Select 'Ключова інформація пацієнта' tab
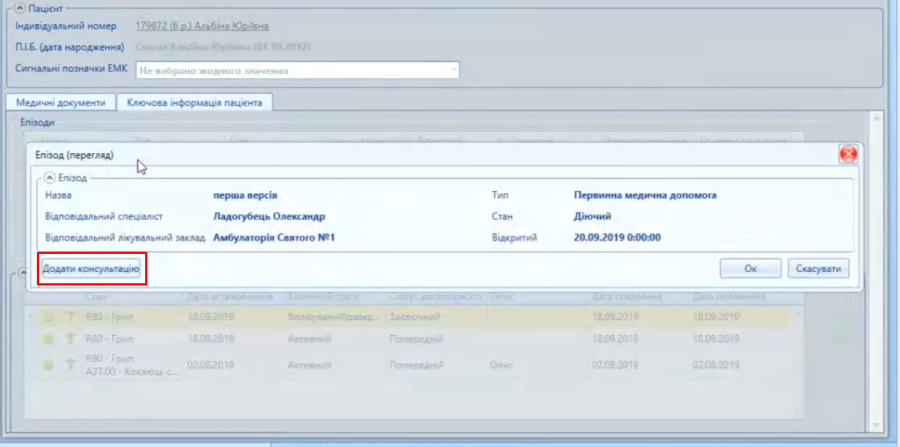This screenshot has width=900, height=447. pos(194,103)
